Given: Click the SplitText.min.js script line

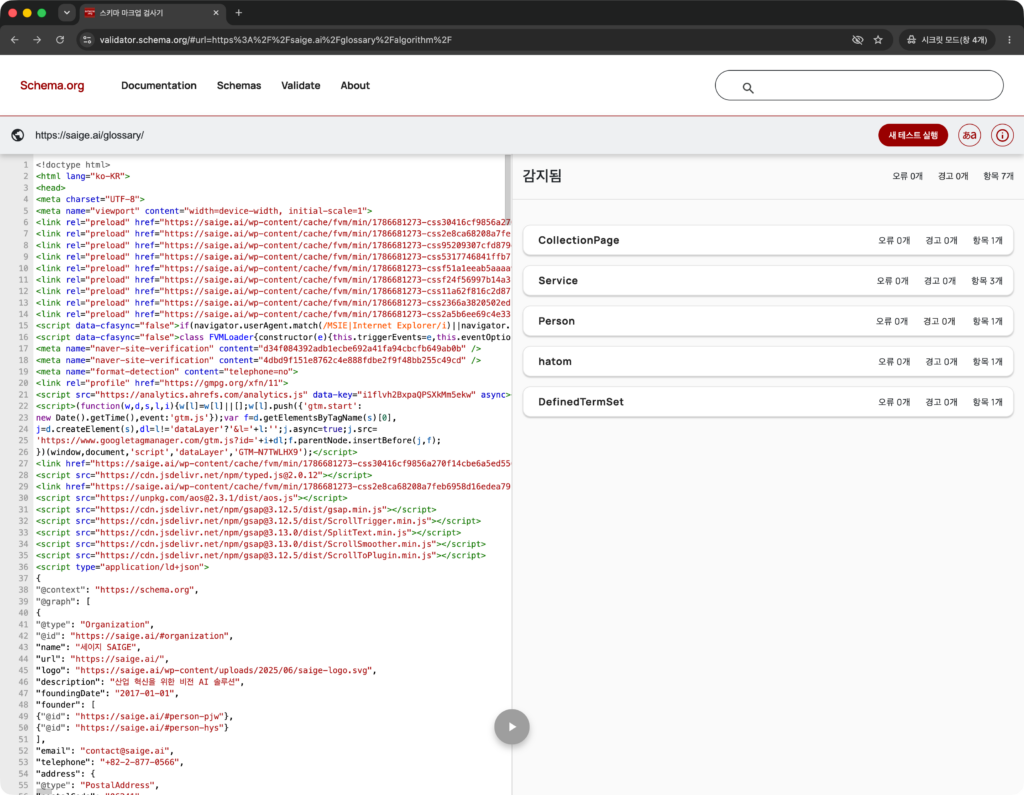Looking at the screenshot, I should [249, 532].
